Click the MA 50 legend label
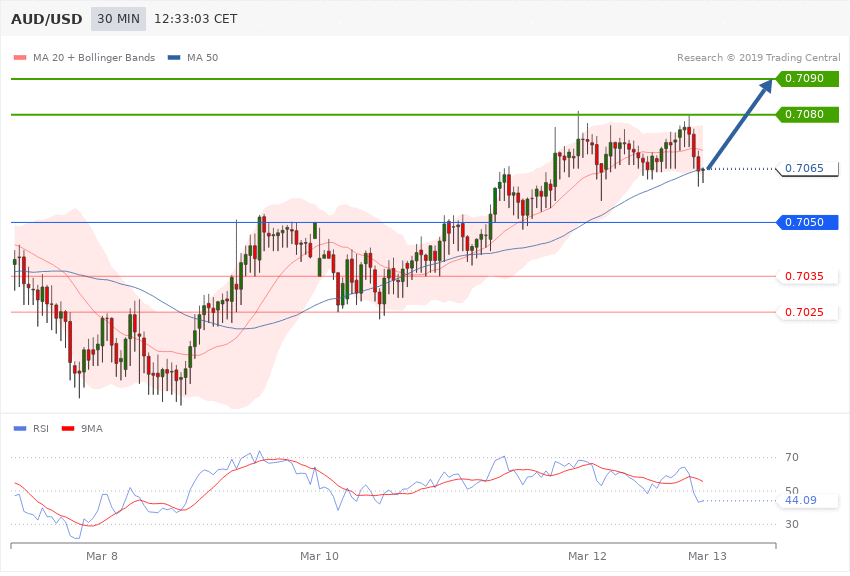 (202, 57)
